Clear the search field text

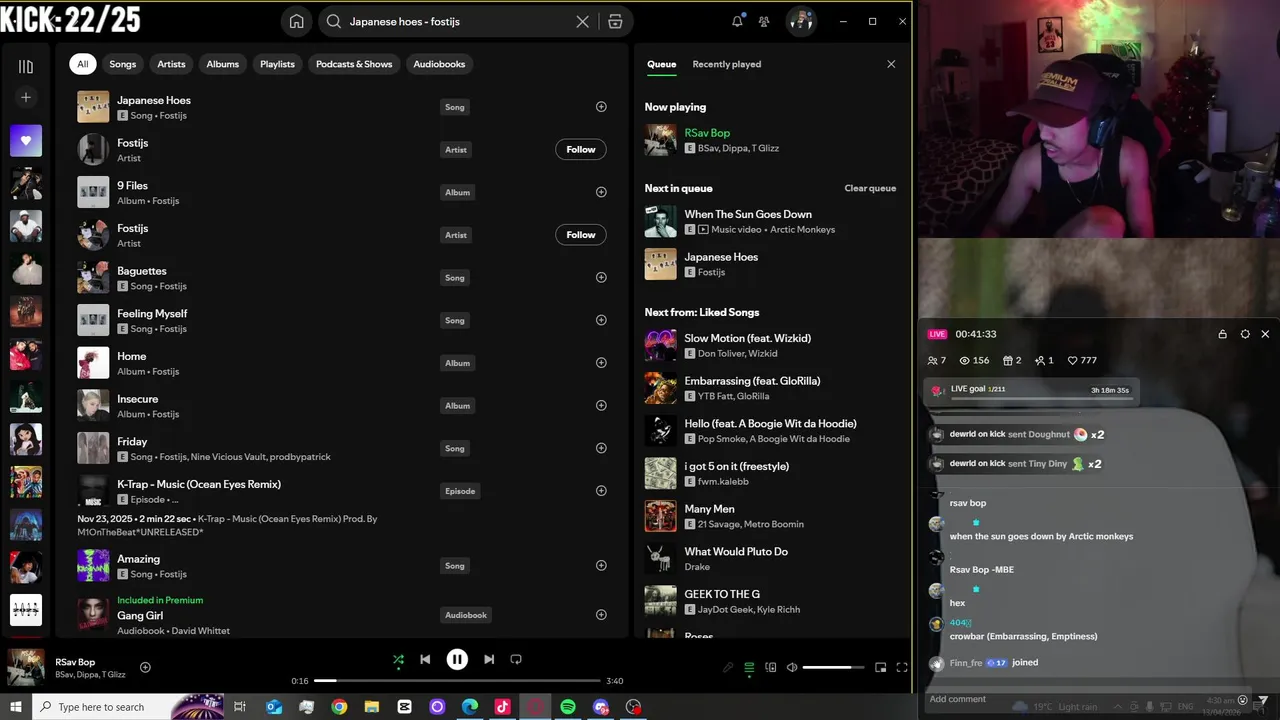(x=582, y=21)
